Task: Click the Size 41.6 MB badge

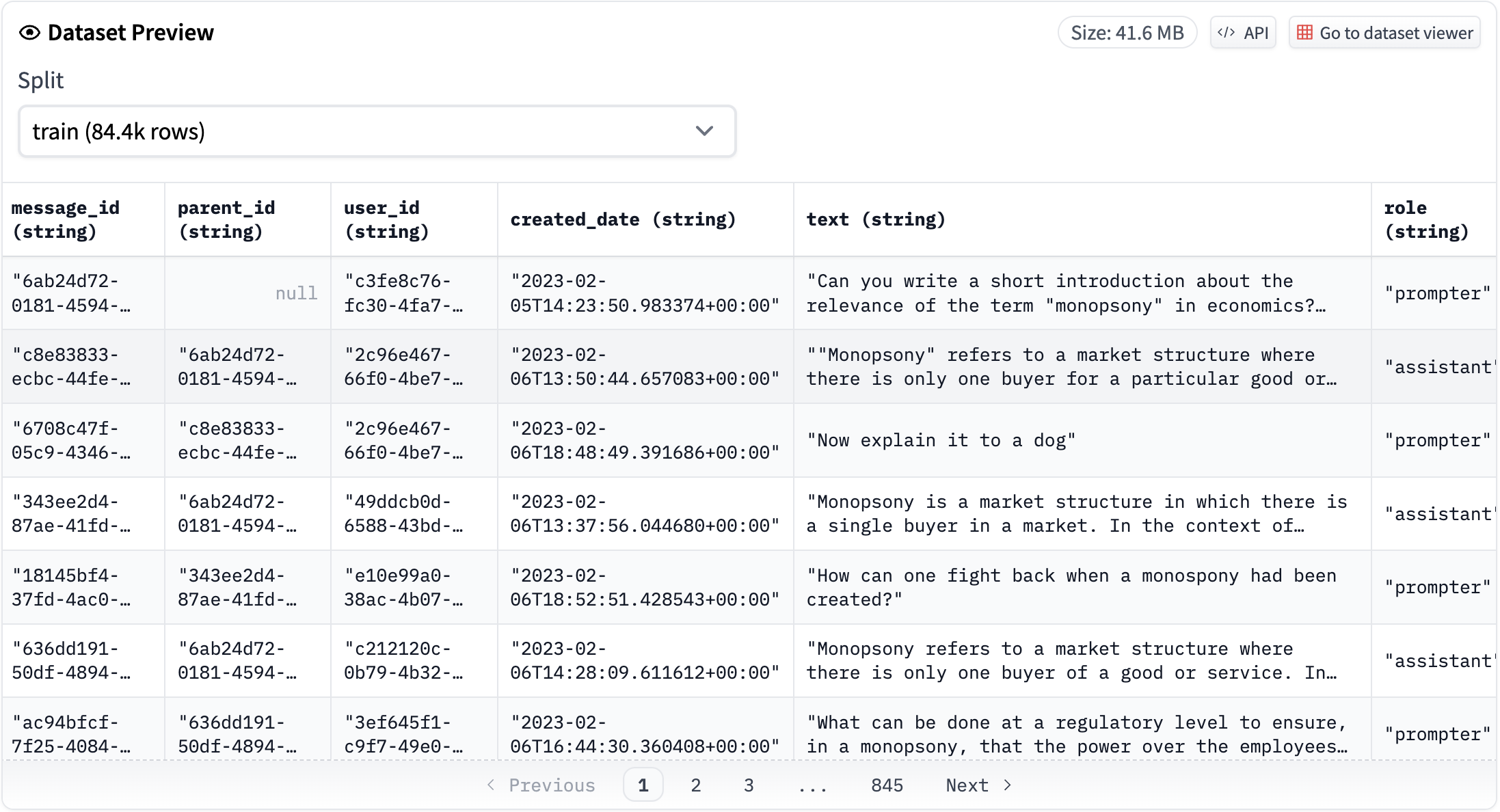Action: [x=1127, y=33]
